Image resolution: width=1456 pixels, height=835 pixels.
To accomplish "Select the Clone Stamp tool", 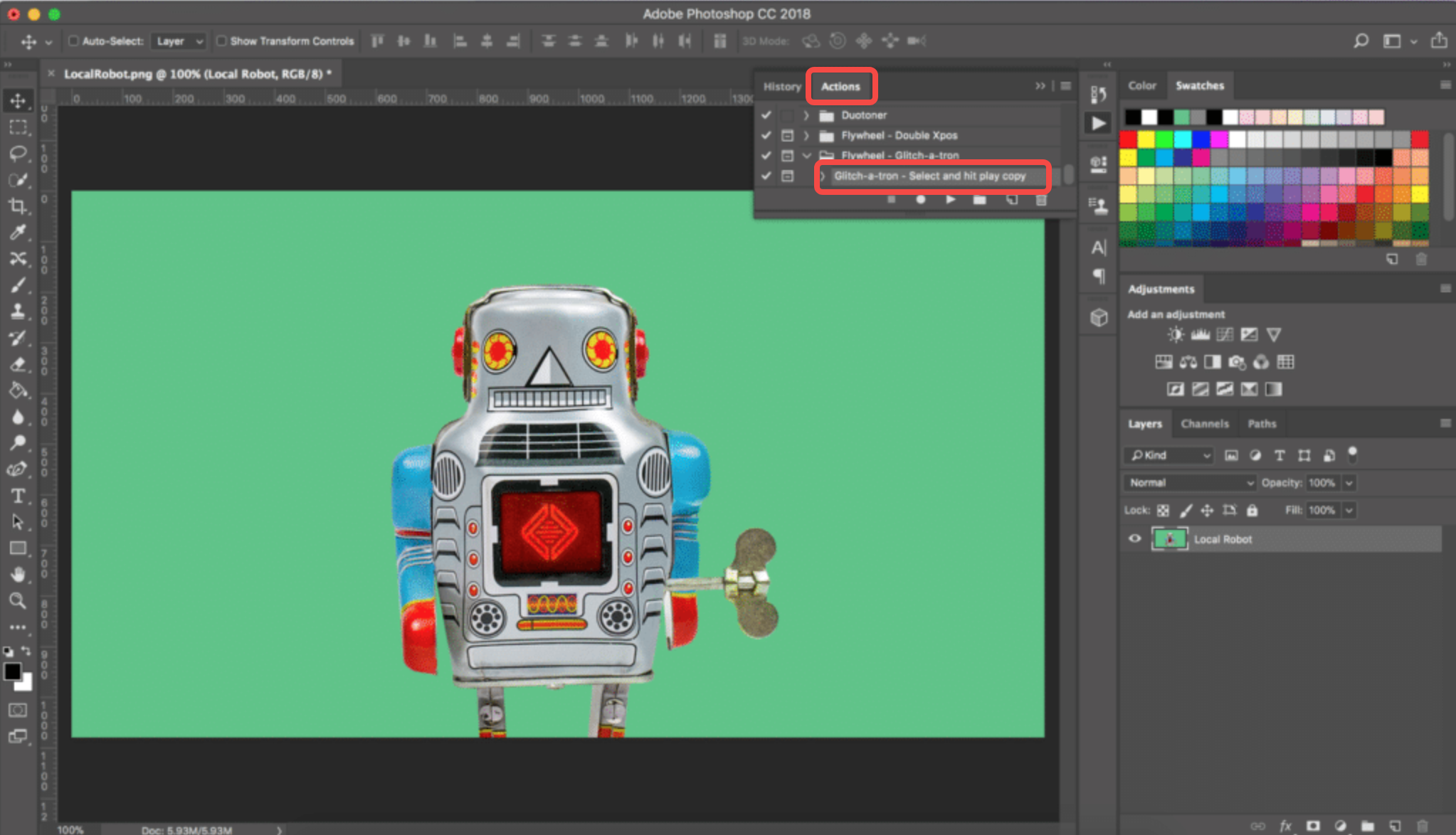I will [x=19, y=312].
